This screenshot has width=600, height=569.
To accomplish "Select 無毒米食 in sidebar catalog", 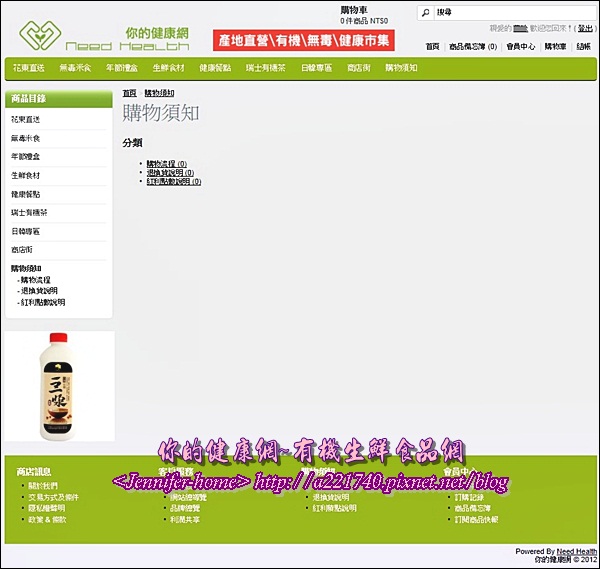I will (x=25, y=138).
